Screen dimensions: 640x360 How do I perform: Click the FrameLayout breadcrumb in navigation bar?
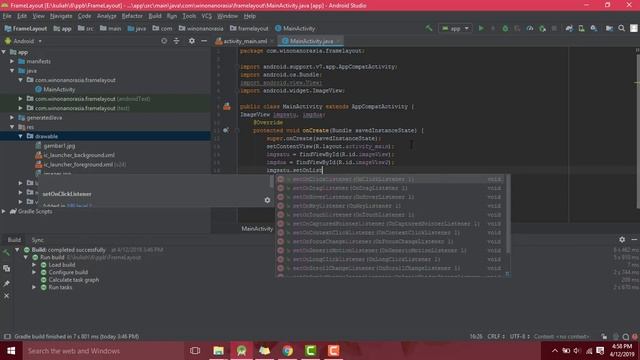26,29
